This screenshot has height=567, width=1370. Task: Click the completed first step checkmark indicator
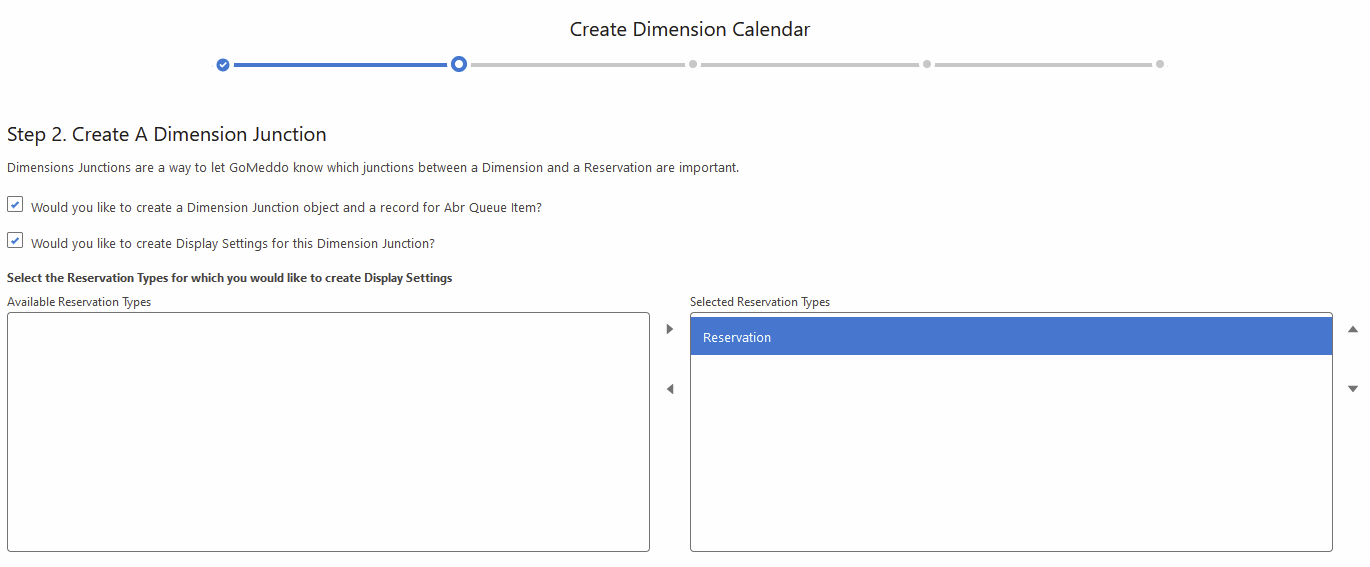[x=223, y=65]
